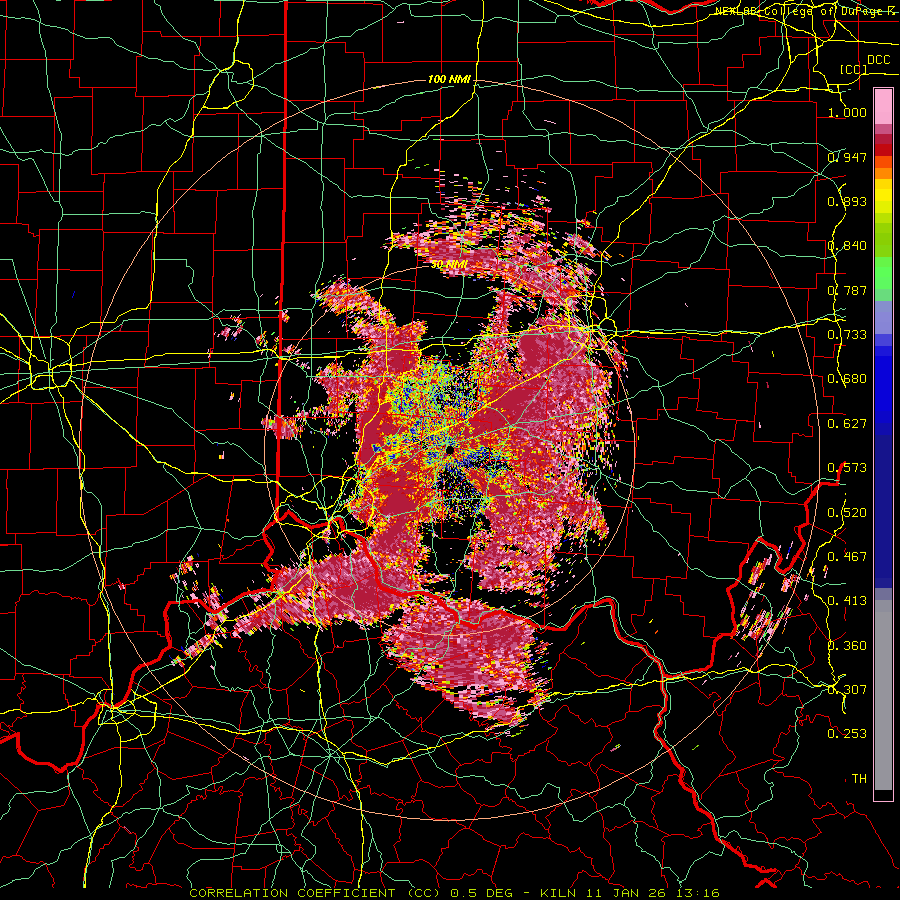900x900 pixels.
Task: Click the 0.733 legend value
Action: coord(847,334)
